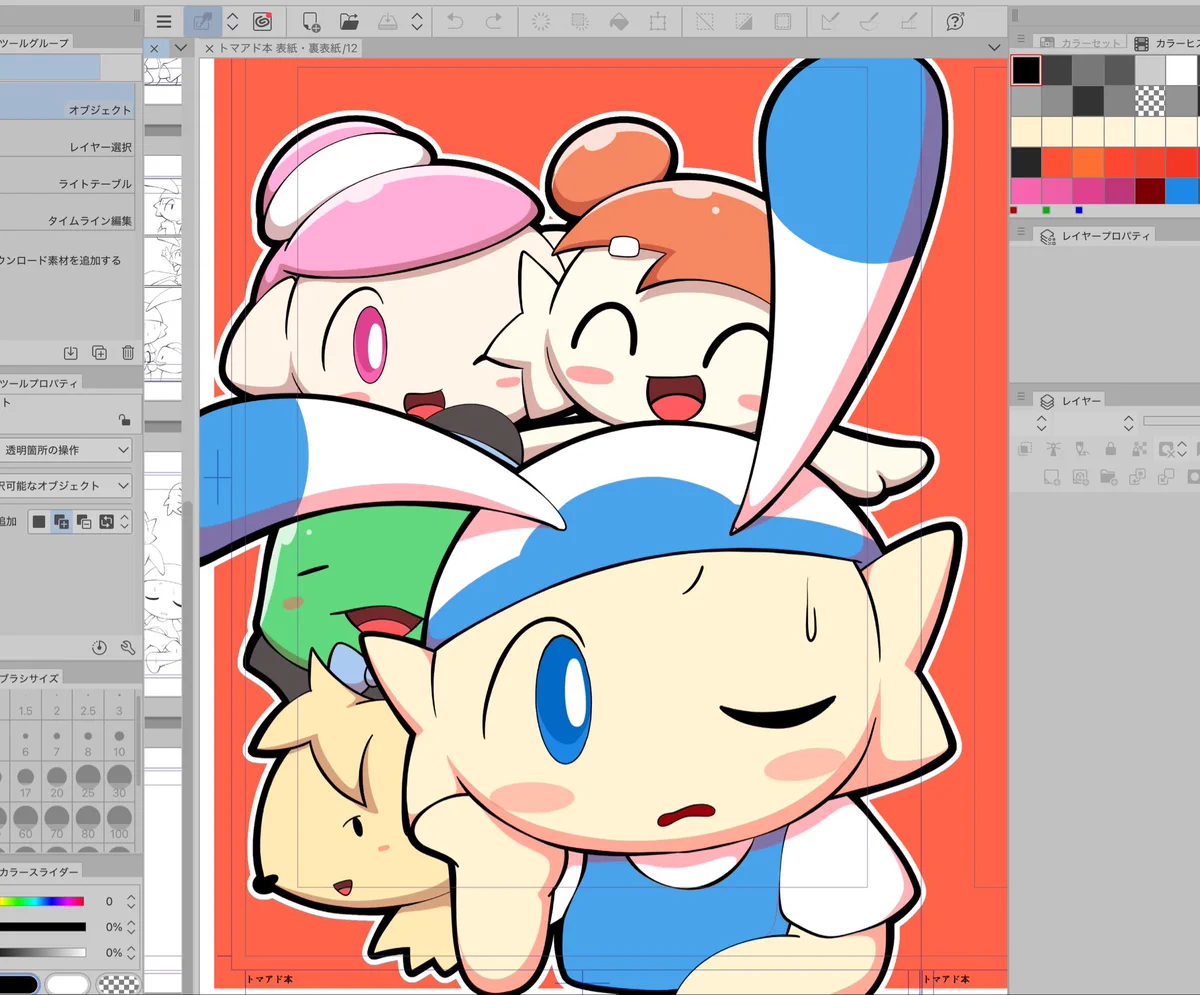Toggle the lock layer icon in the layer panel
Screen dimensions: 1200x995
coord(1109,449)
